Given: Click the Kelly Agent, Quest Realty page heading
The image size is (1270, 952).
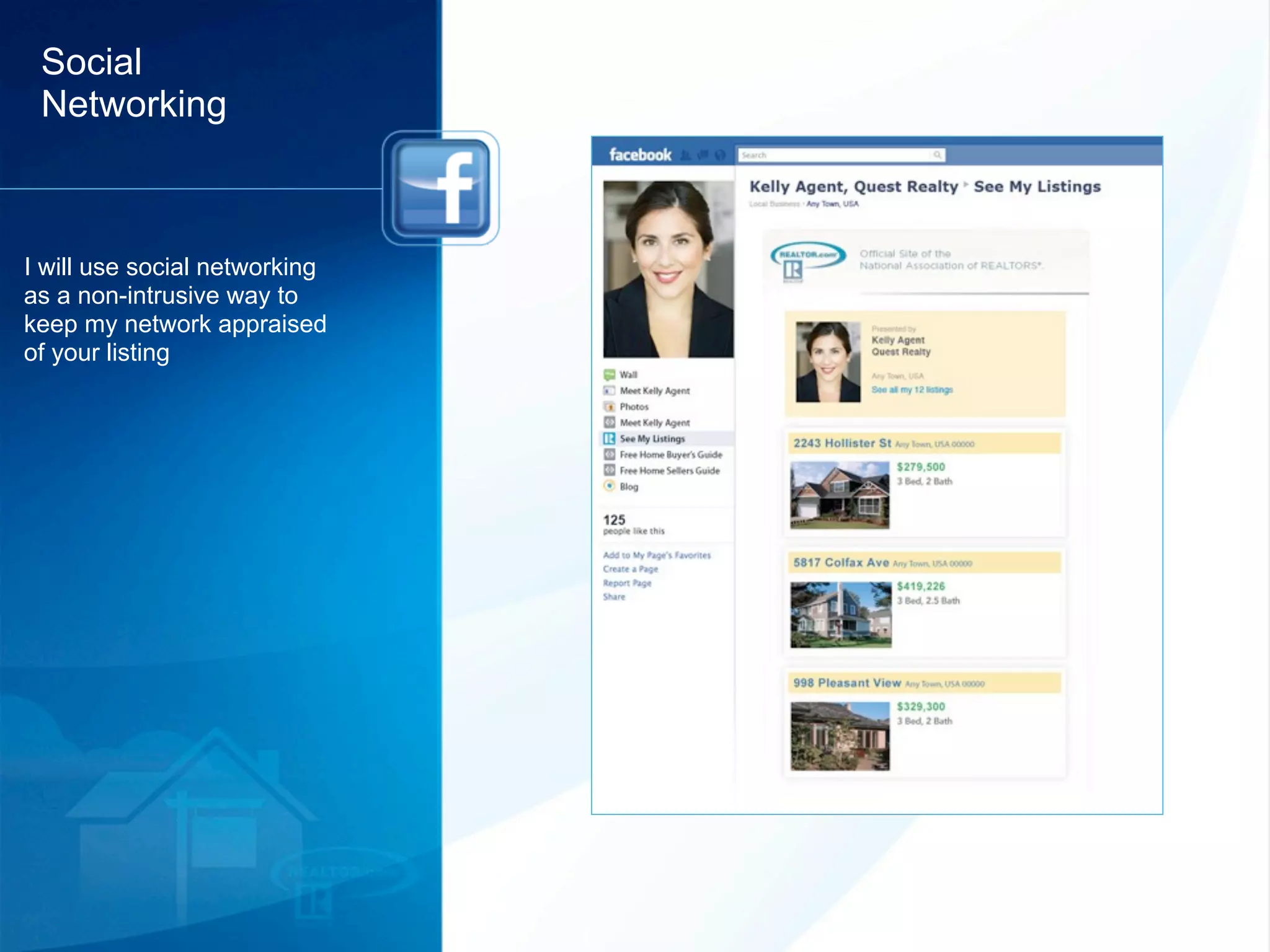Looking at the screenshot, I should tap(854, 187).
